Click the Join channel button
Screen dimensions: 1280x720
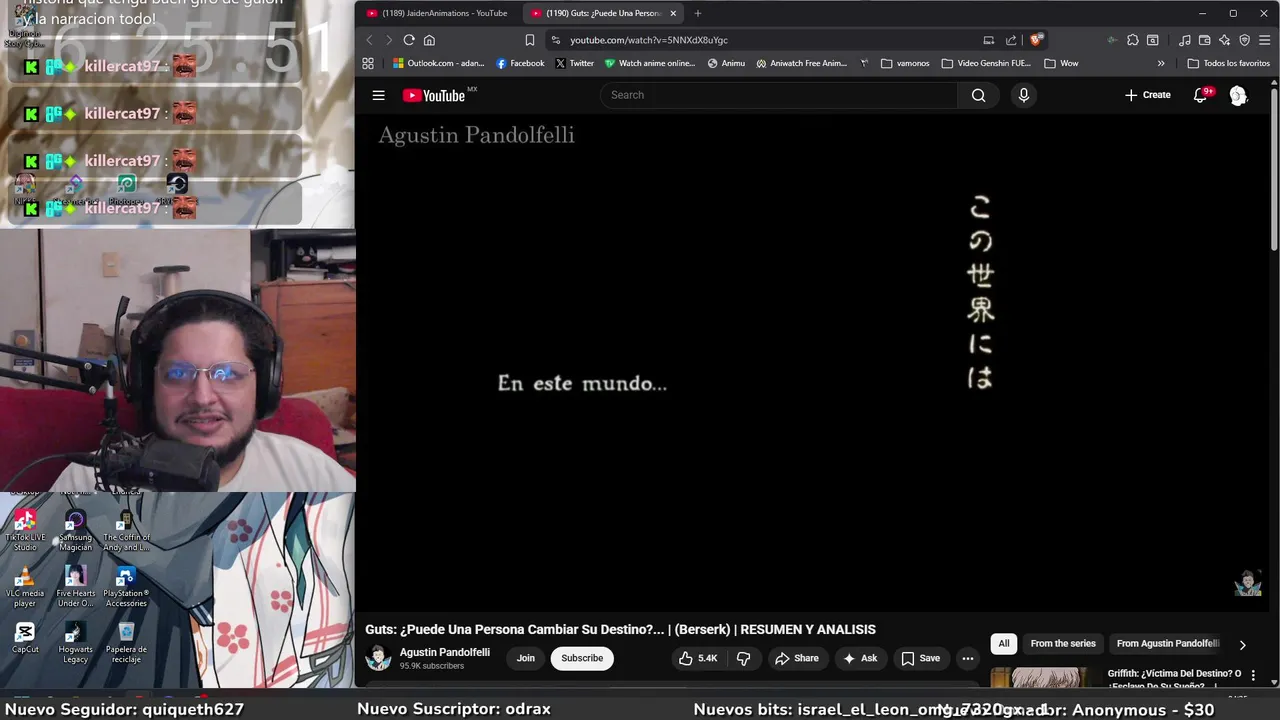click(x=526, y=658)
